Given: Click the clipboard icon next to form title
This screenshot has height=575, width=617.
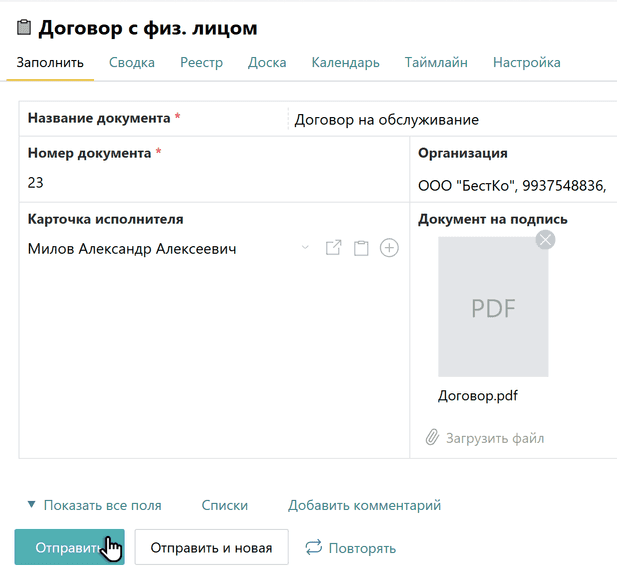Looking at the screenshot, I should pos(25,28).
